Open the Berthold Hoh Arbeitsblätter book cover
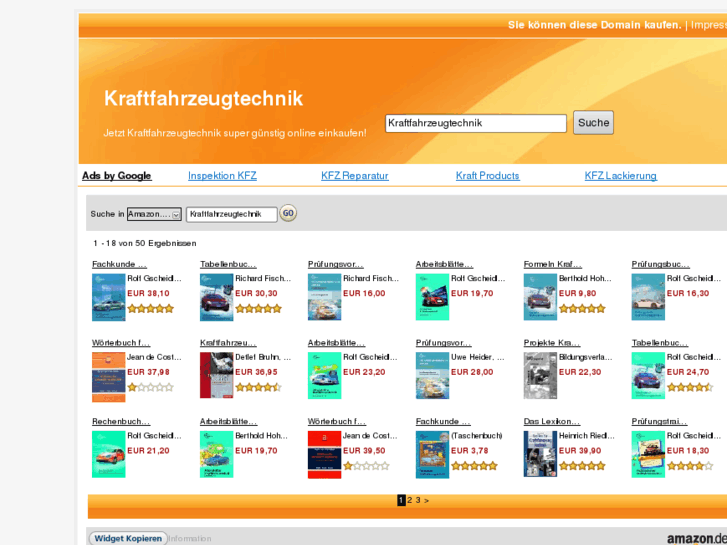727x545 pixels. (217, 455)
